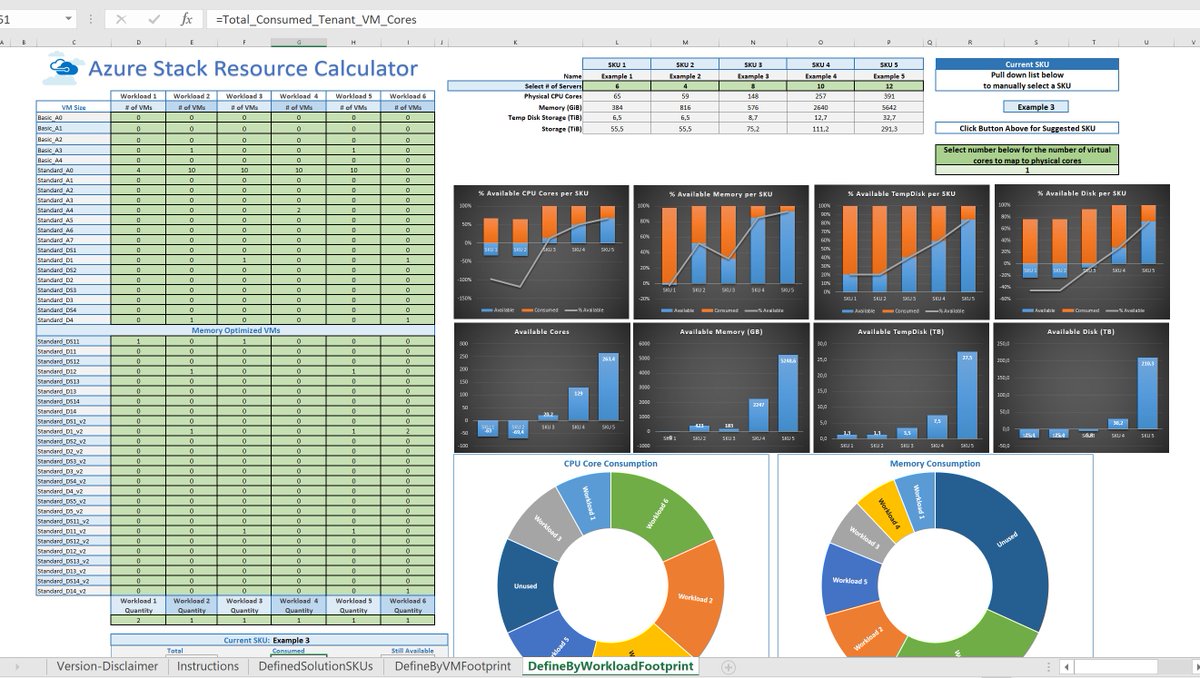Viewport: 1200px width, 678px height.
Task: Click the formula bar three-dot handle
Action: tap(91, 19)
